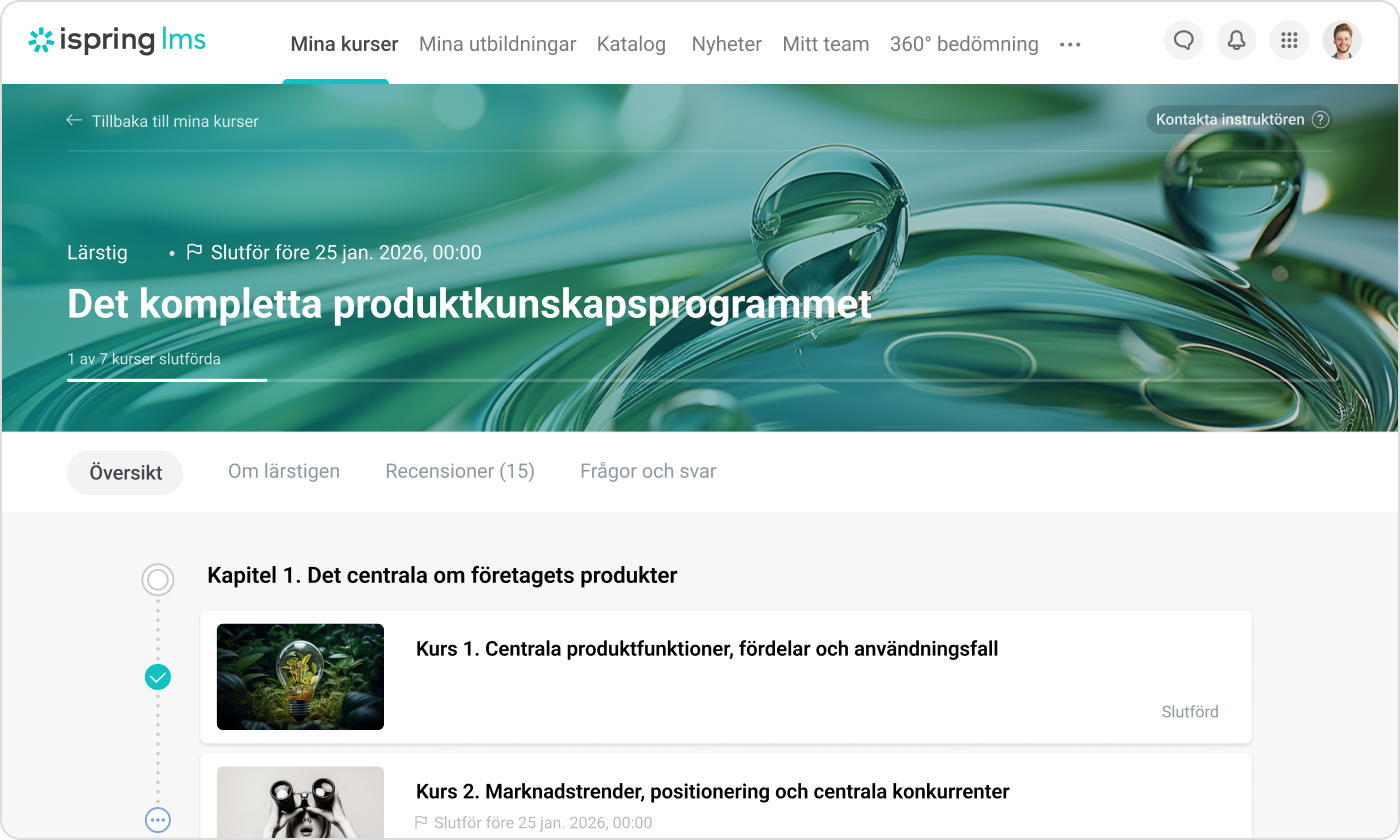Click the iSpring LMS logo
The height and width of the screenshot is (840, 1400).
click(x=117, y=40)
